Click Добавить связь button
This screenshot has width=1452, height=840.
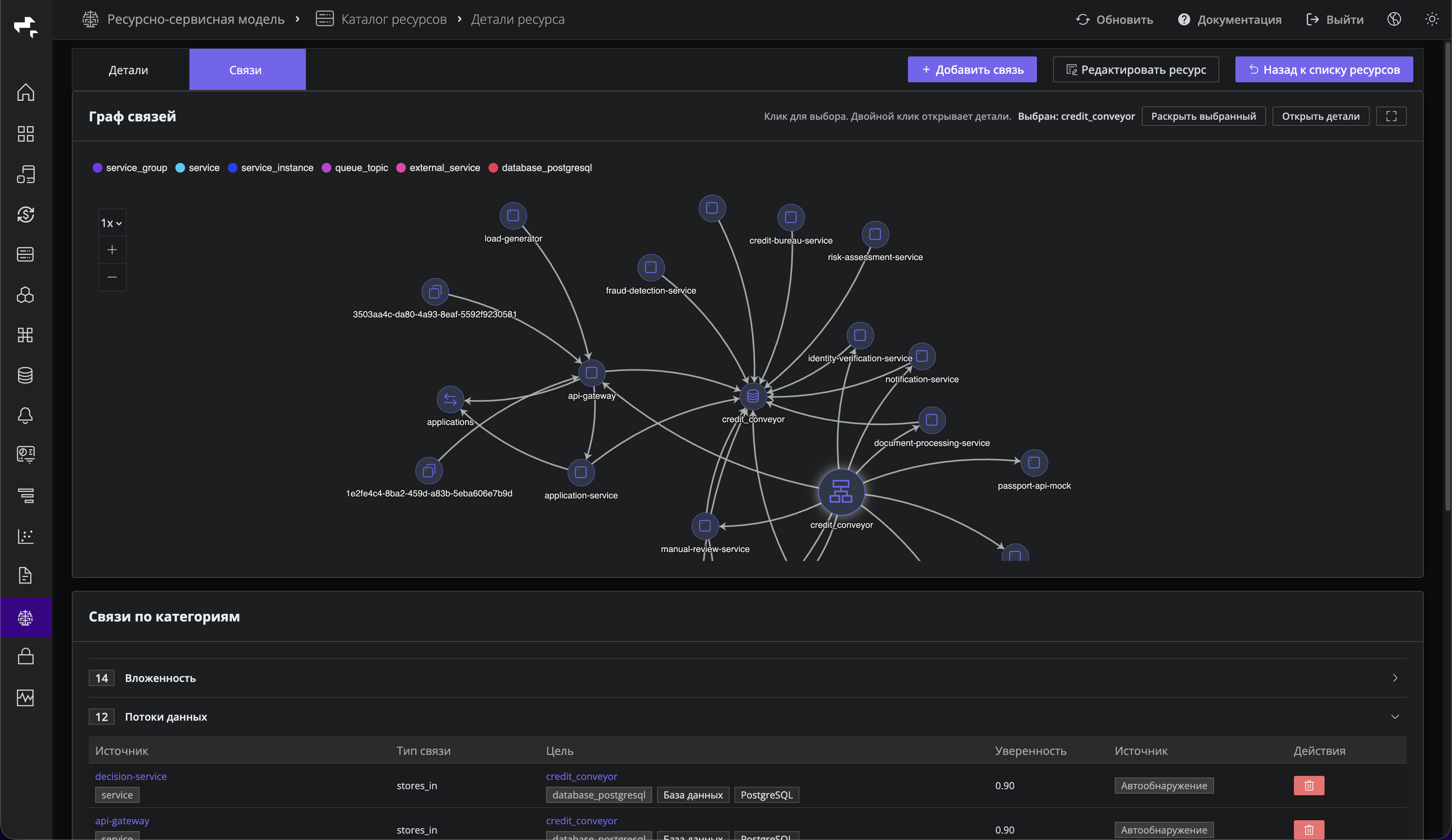[x=972, y=70]
